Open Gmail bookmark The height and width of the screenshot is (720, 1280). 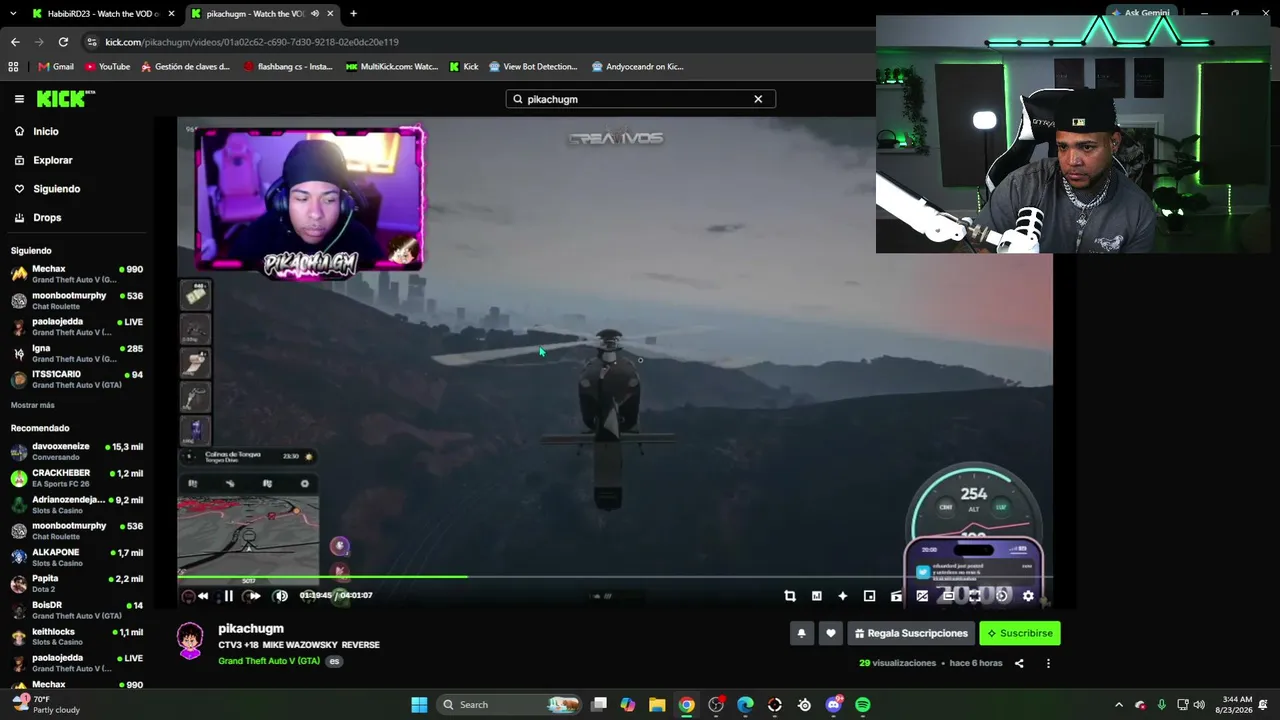56,67
